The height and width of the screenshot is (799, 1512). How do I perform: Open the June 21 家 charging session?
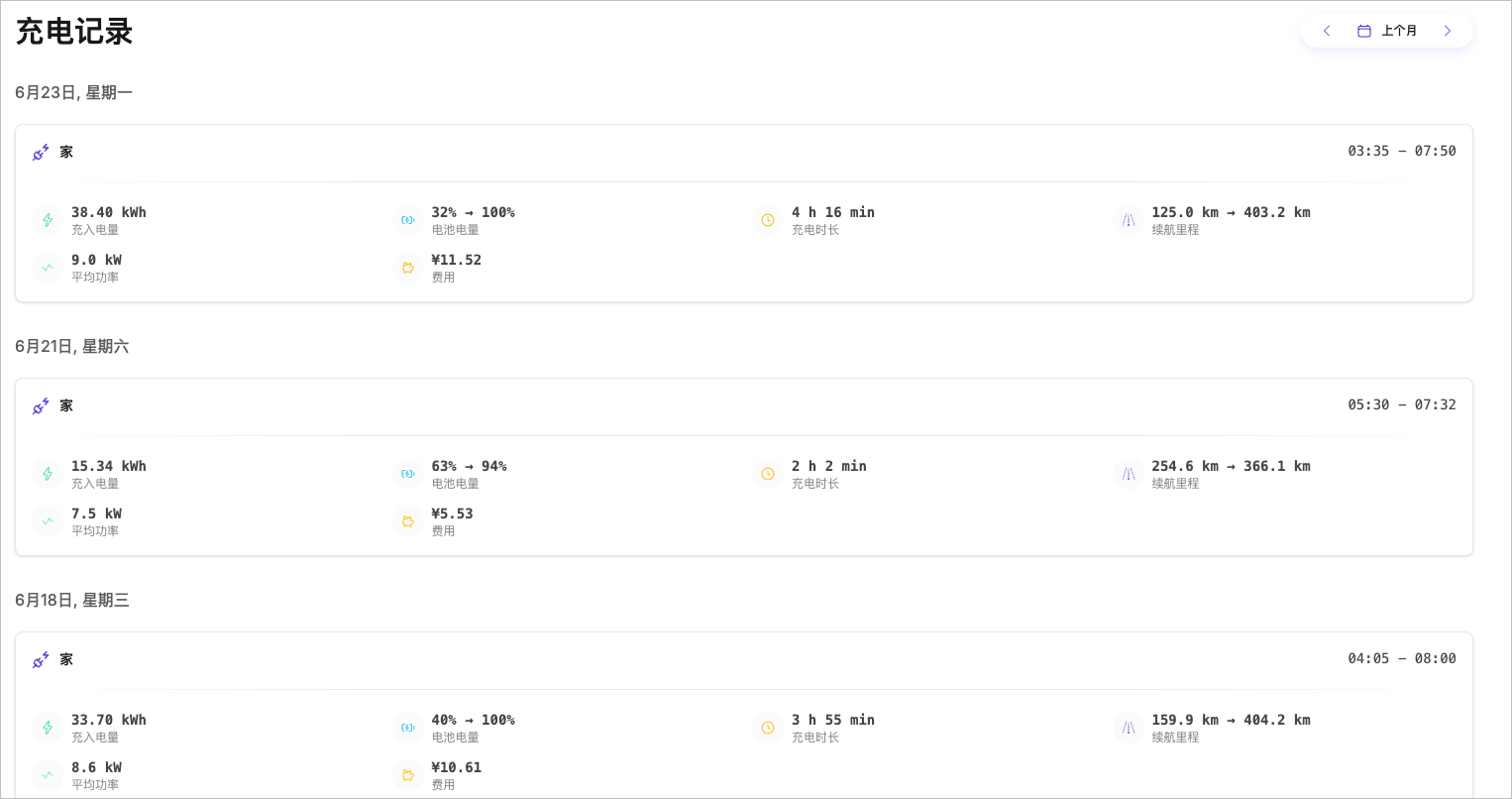coord(66,405)
